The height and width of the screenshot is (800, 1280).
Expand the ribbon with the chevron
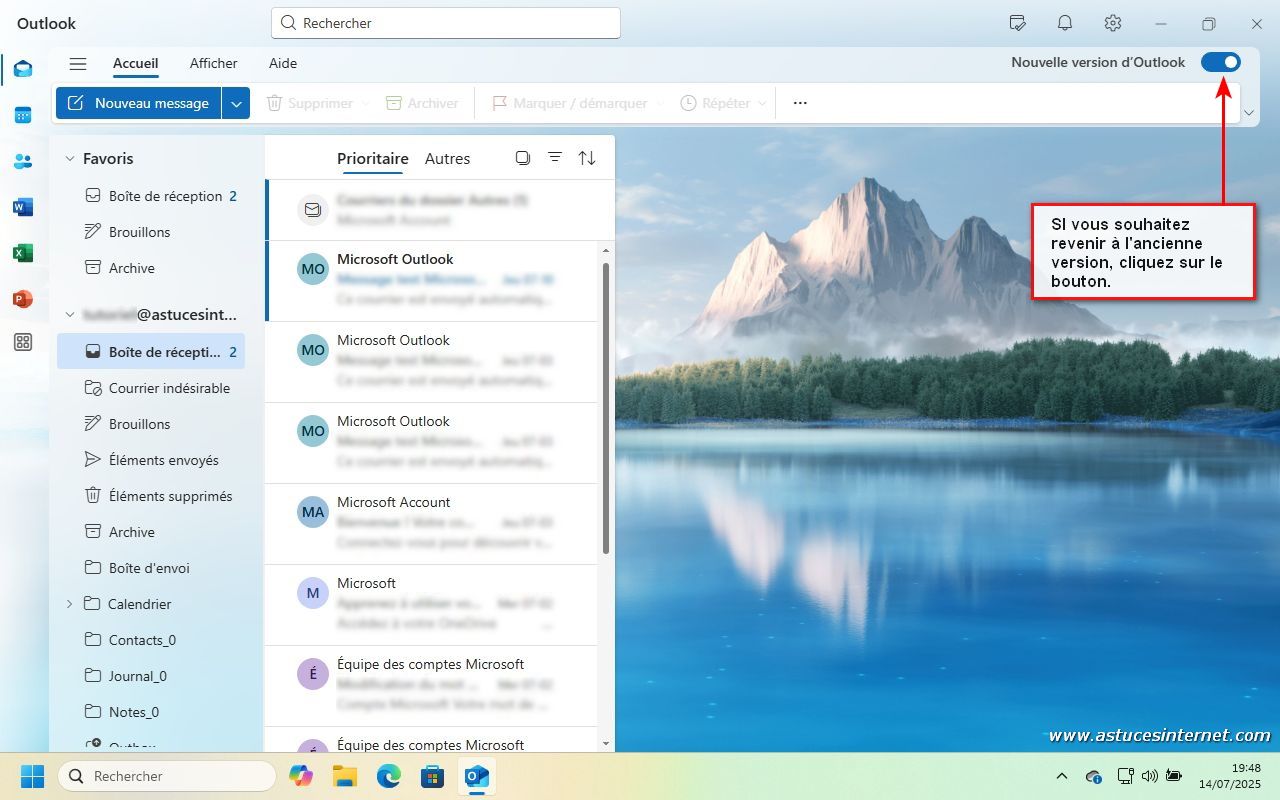1248,113
